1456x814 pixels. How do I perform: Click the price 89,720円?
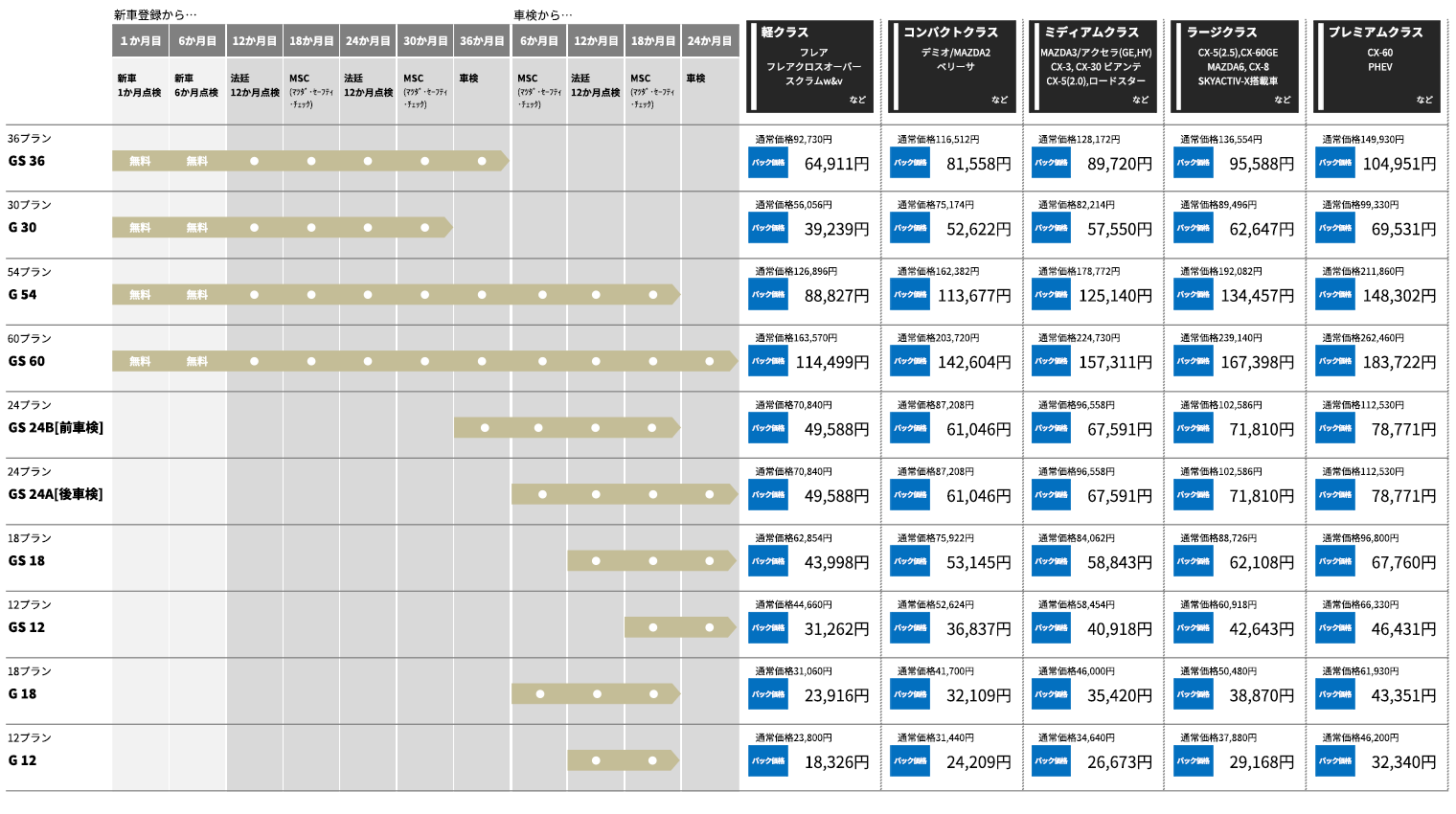(1120, 164)
